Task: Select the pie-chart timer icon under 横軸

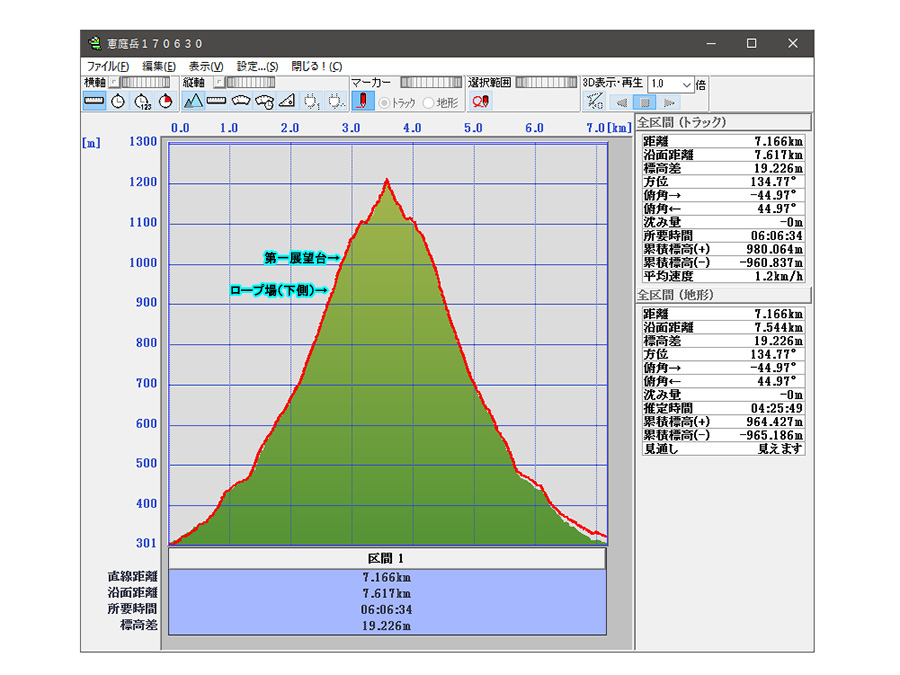Action: point(165,101)
